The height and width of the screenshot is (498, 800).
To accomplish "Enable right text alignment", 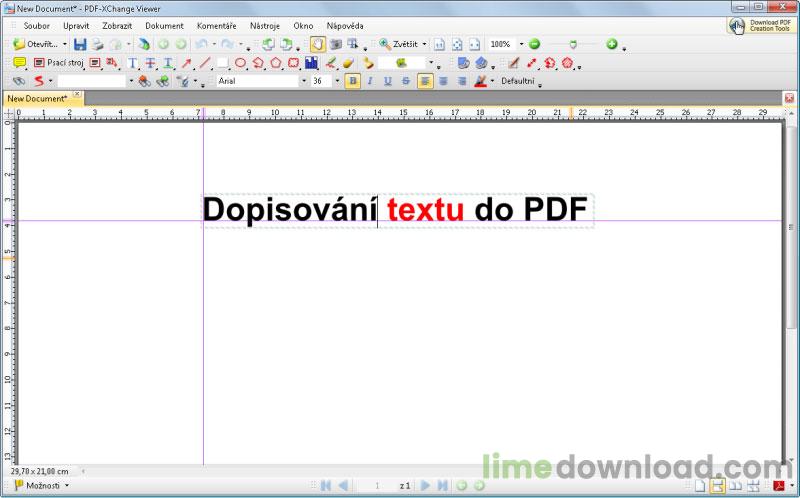I will point(462,81).
